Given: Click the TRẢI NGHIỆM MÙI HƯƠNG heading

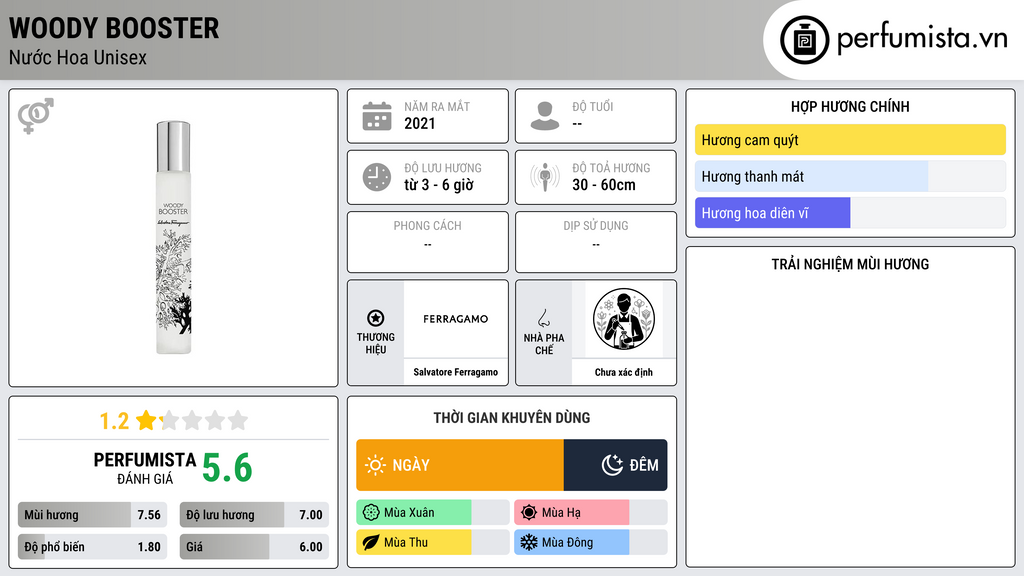Looking at the screenshot, I should [x=850, y=264].
